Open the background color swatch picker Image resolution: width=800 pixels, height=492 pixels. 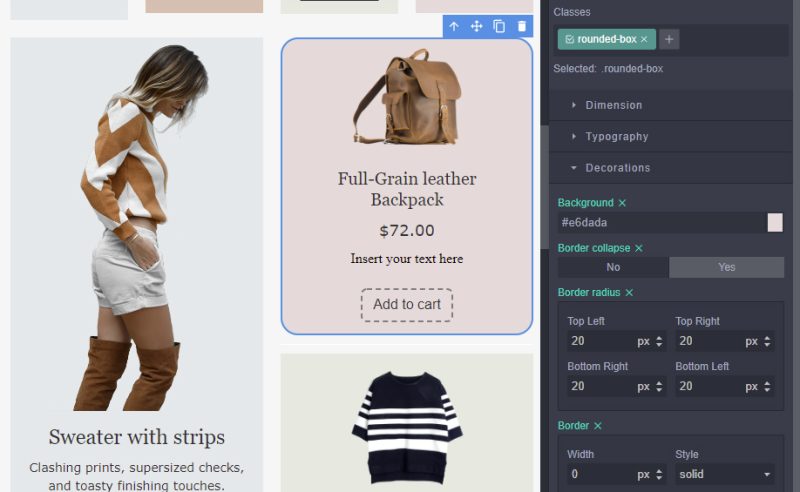tap(774, 223)
